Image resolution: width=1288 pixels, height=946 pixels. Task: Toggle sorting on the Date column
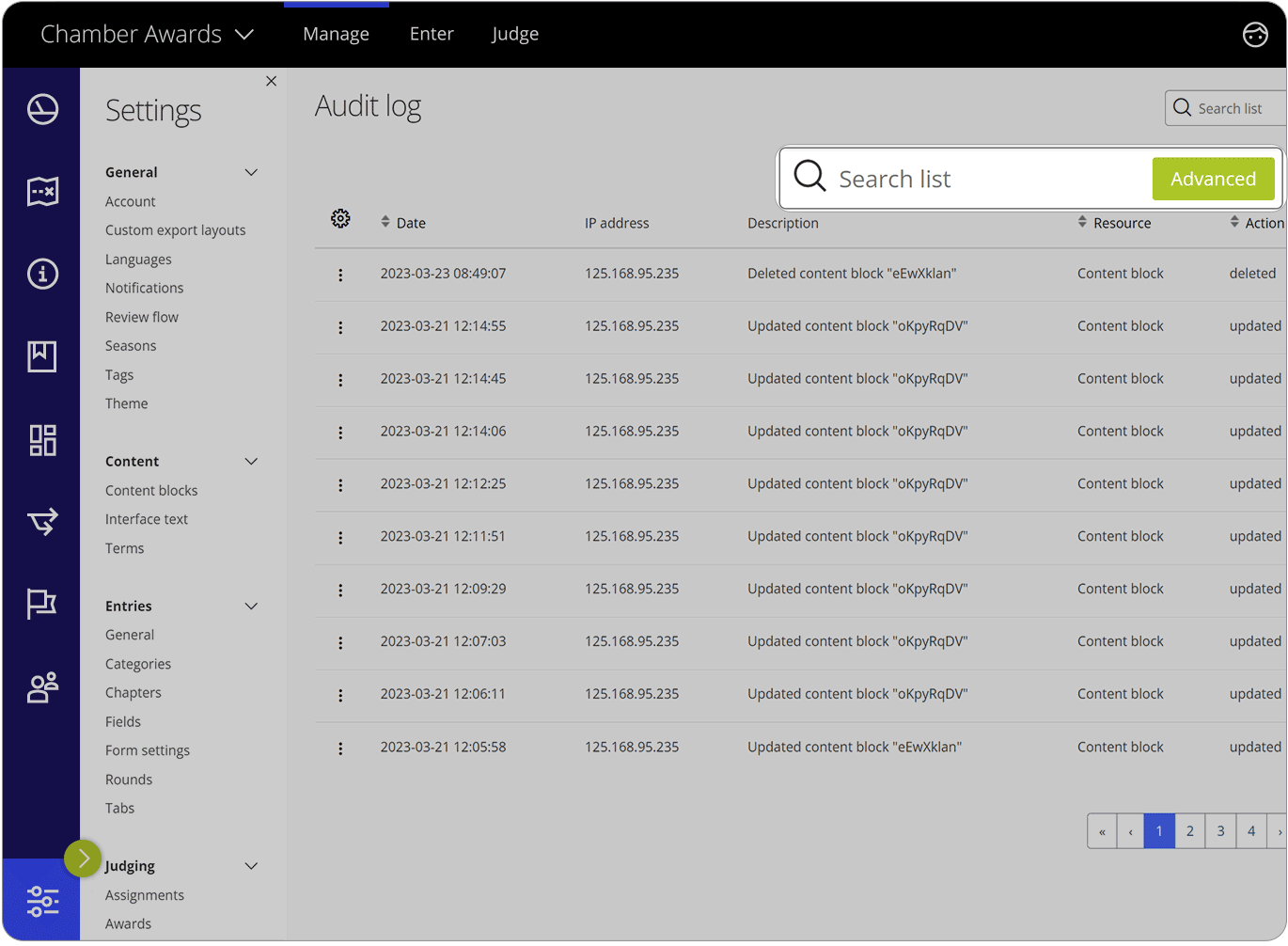tap(385, 222)
